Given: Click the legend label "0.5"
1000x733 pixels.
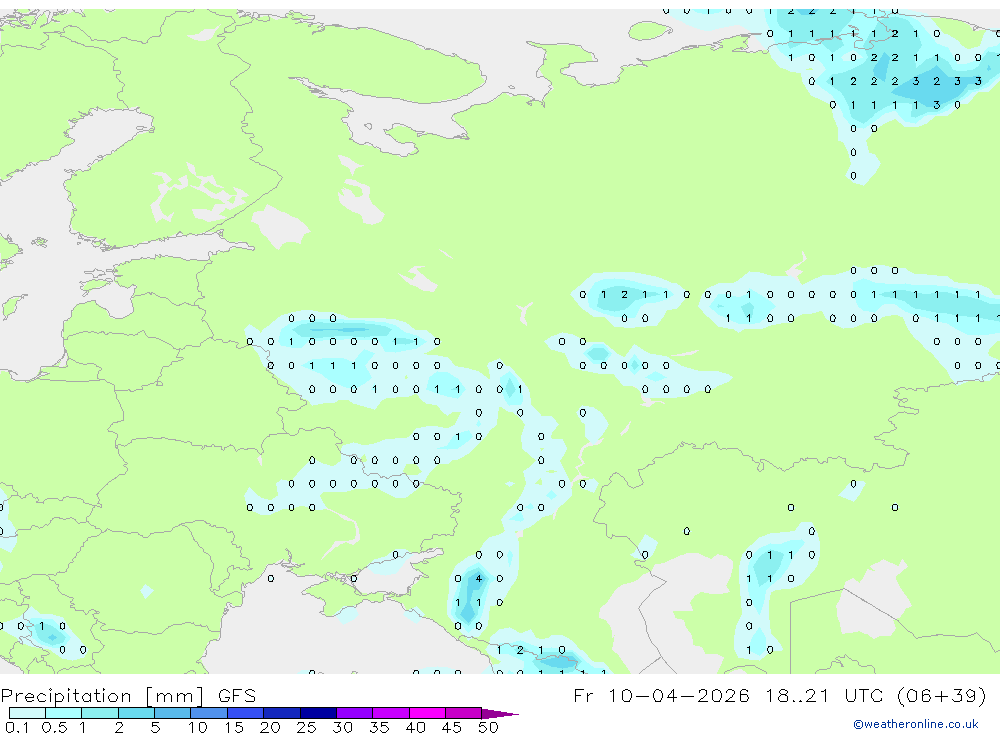Looking at the screenshot, I should tap(54, 727).
